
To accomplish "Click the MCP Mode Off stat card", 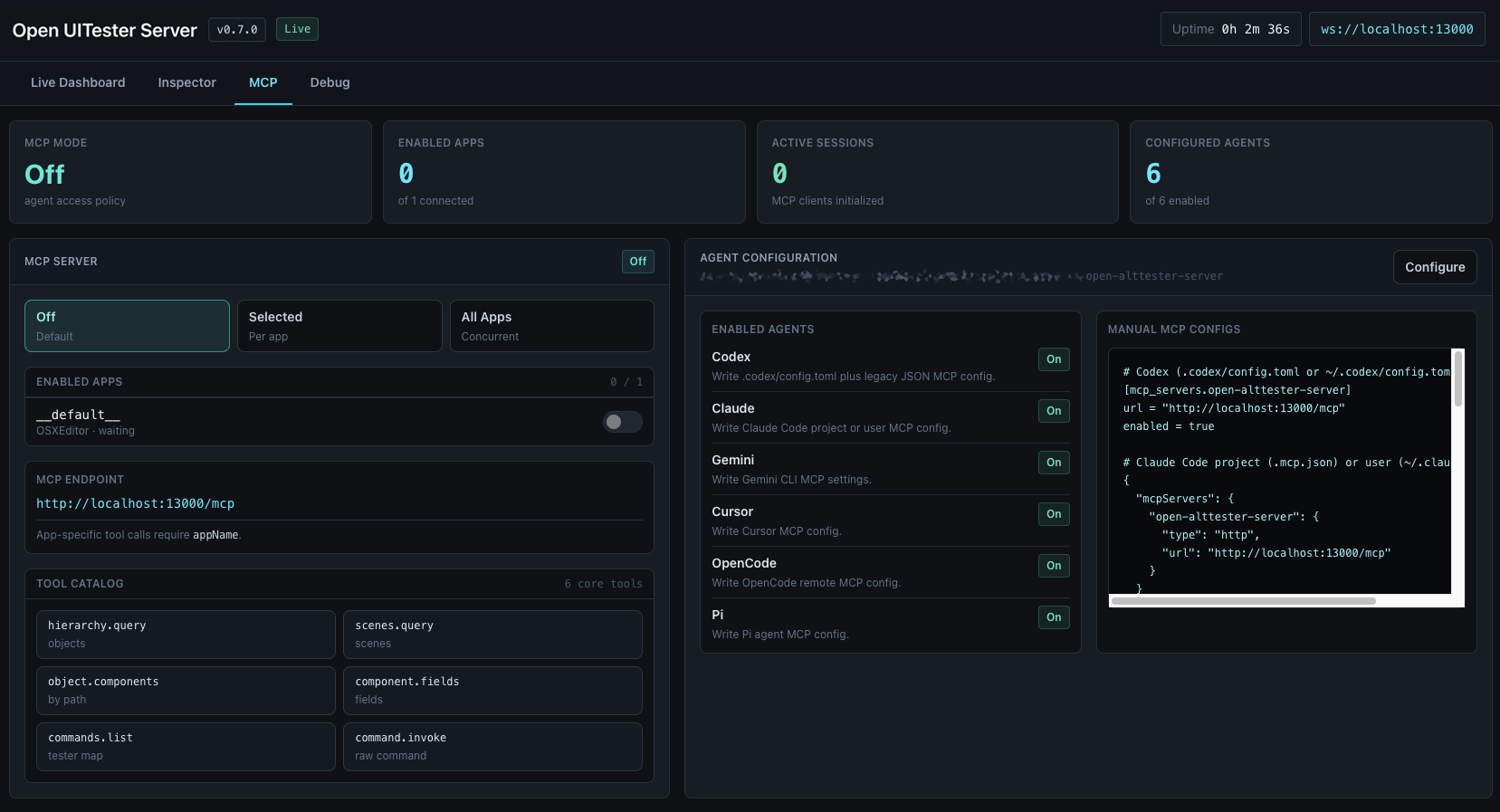I will tap(190, 172).
